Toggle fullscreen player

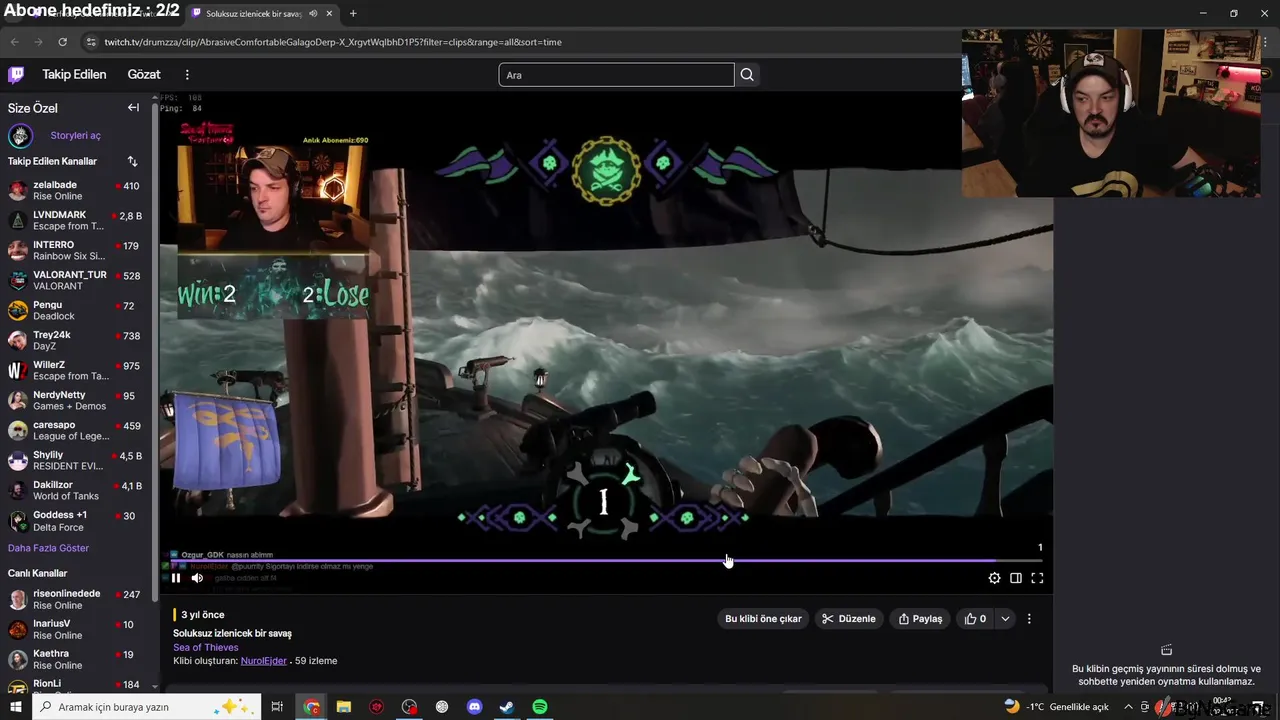click(x=1037, y=578)
